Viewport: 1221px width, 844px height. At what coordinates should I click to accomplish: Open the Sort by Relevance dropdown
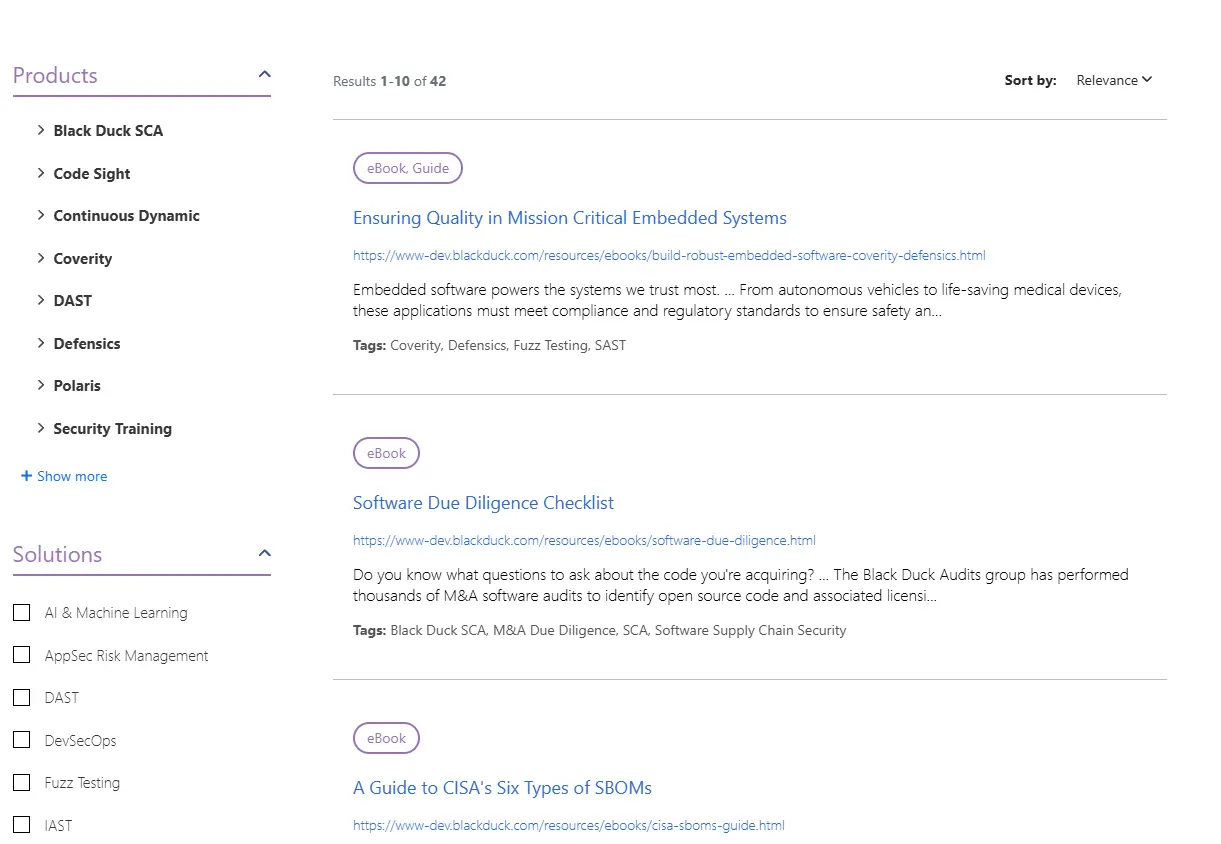[x=1114, y=80]
